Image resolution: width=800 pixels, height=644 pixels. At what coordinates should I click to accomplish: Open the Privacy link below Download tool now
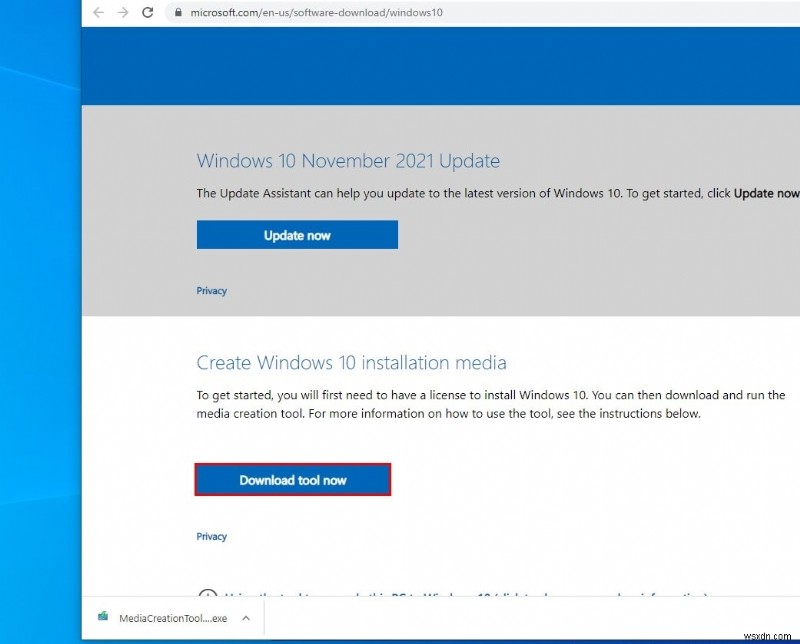click(211, 536)
